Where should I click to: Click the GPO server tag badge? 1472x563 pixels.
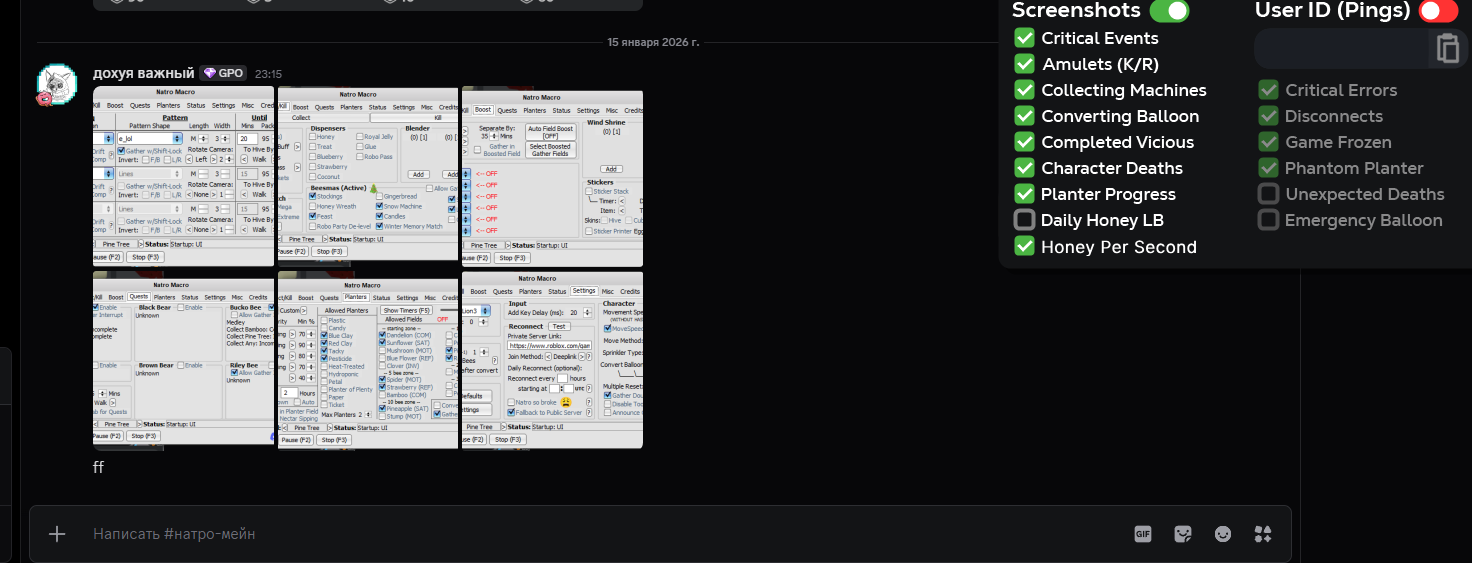pos(223,73)
